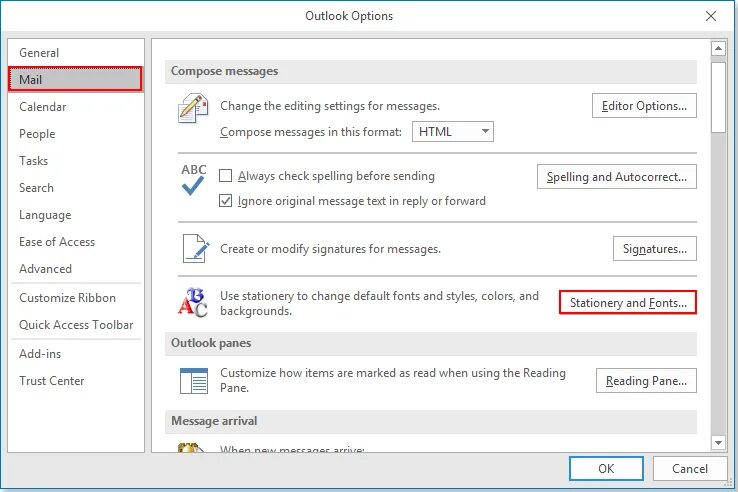Viewport: 738px width, 492px height.
Task: Click the Outlook panes section header
Action: coord(431,344)
